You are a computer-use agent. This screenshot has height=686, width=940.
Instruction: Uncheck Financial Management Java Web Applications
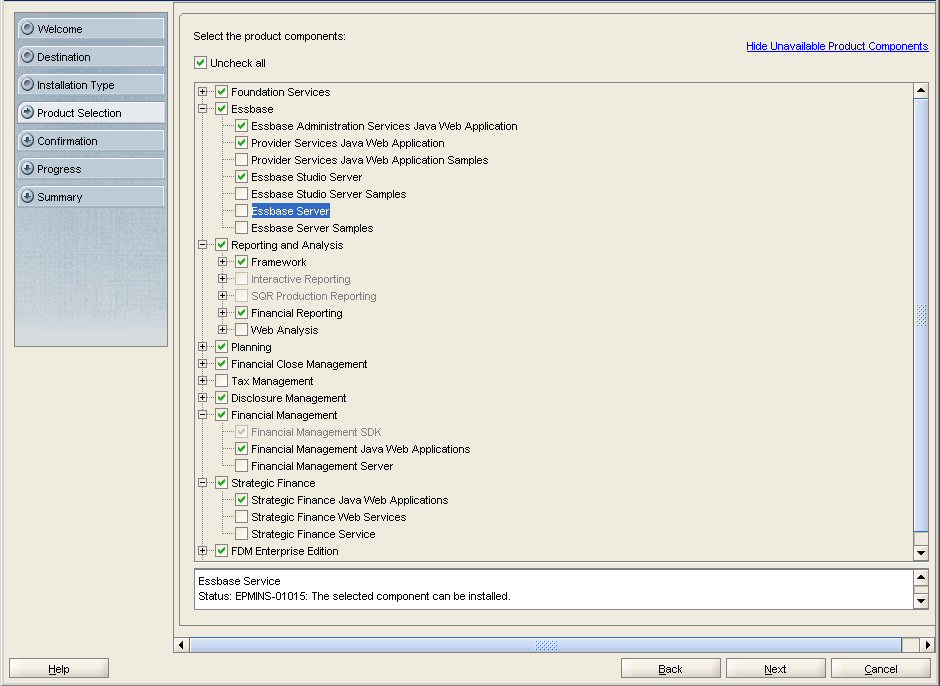pos(241,449)
